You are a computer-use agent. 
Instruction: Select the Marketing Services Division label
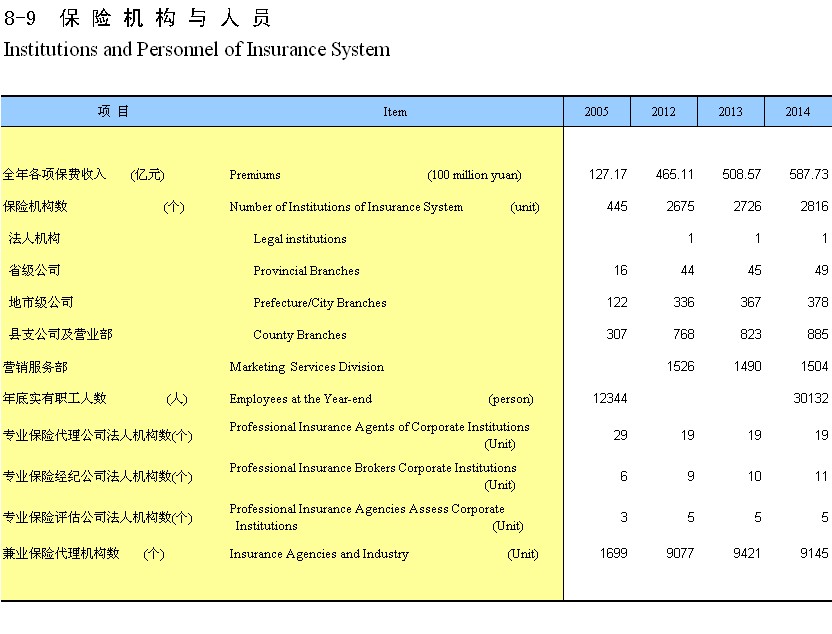click(306, 367)
